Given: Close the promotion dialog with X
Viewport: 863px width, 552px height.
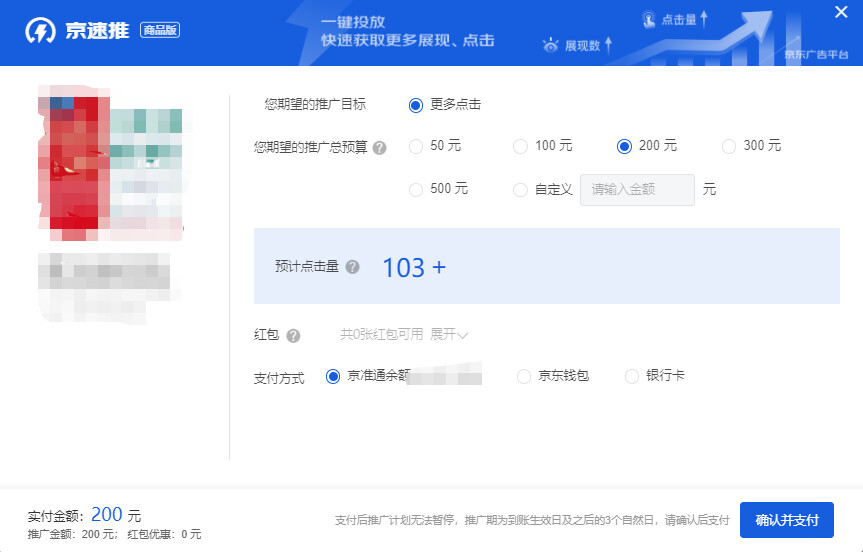Looking at the screenshot, I should (841, 11).
